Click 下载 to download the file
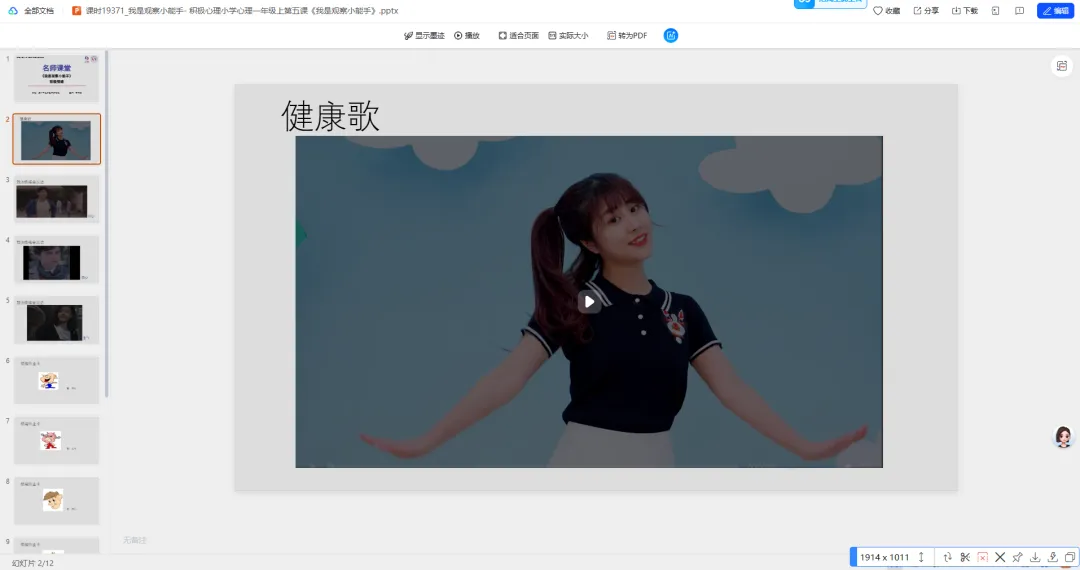 [x=965, y=11]
